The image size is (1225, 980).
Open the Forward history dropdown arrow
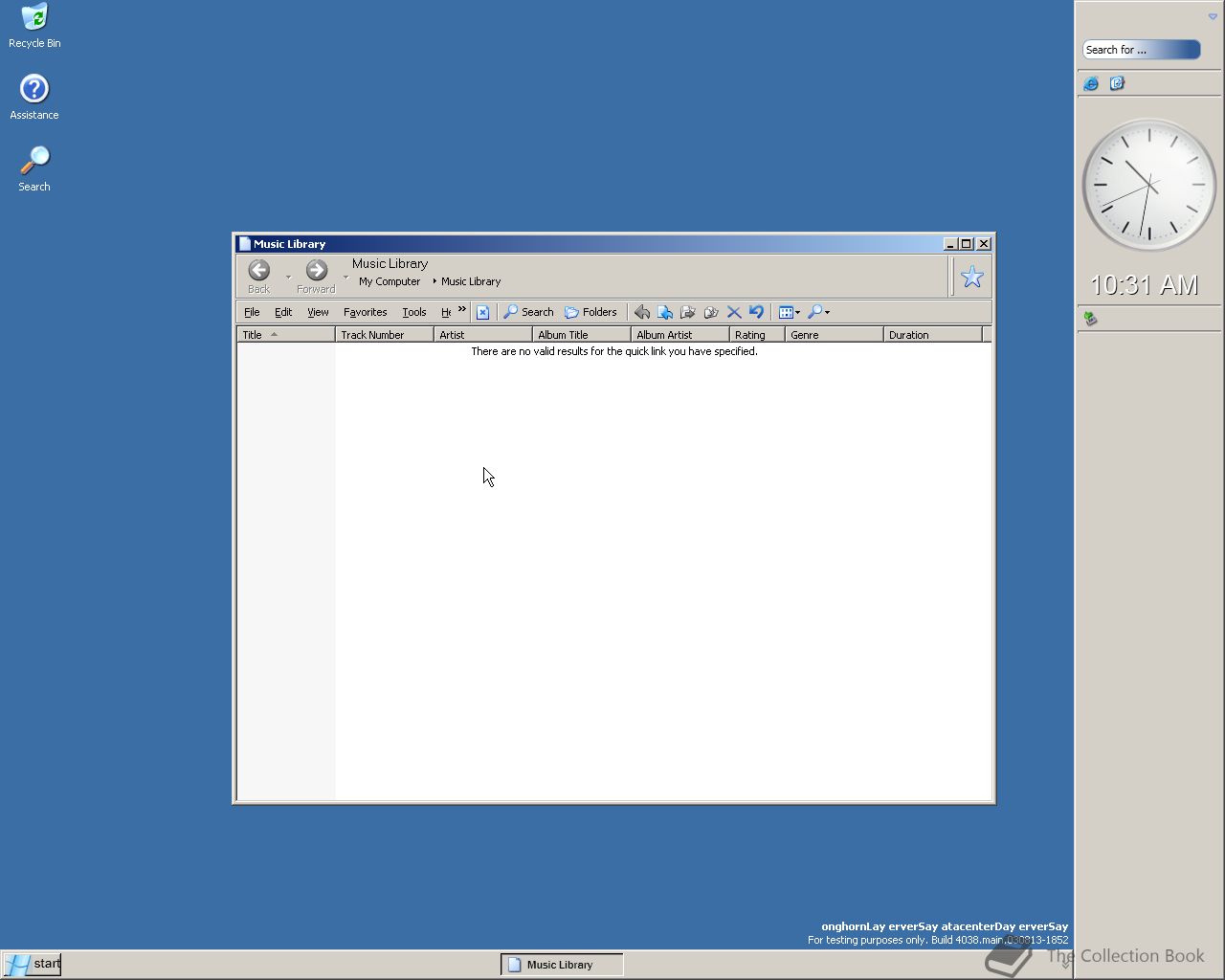click(345, 278)
